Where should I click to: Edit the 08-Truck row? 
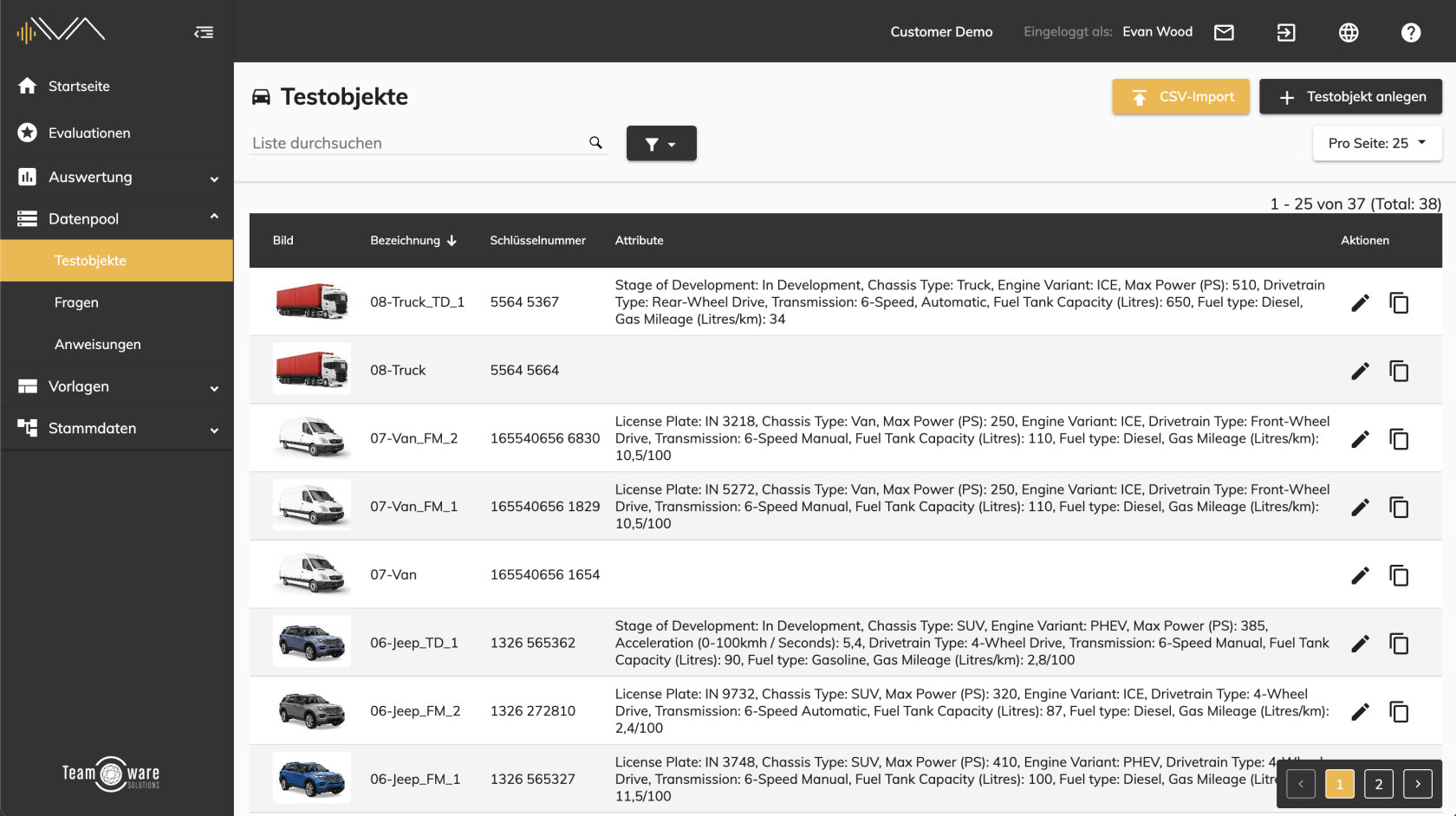point(1361,371)
